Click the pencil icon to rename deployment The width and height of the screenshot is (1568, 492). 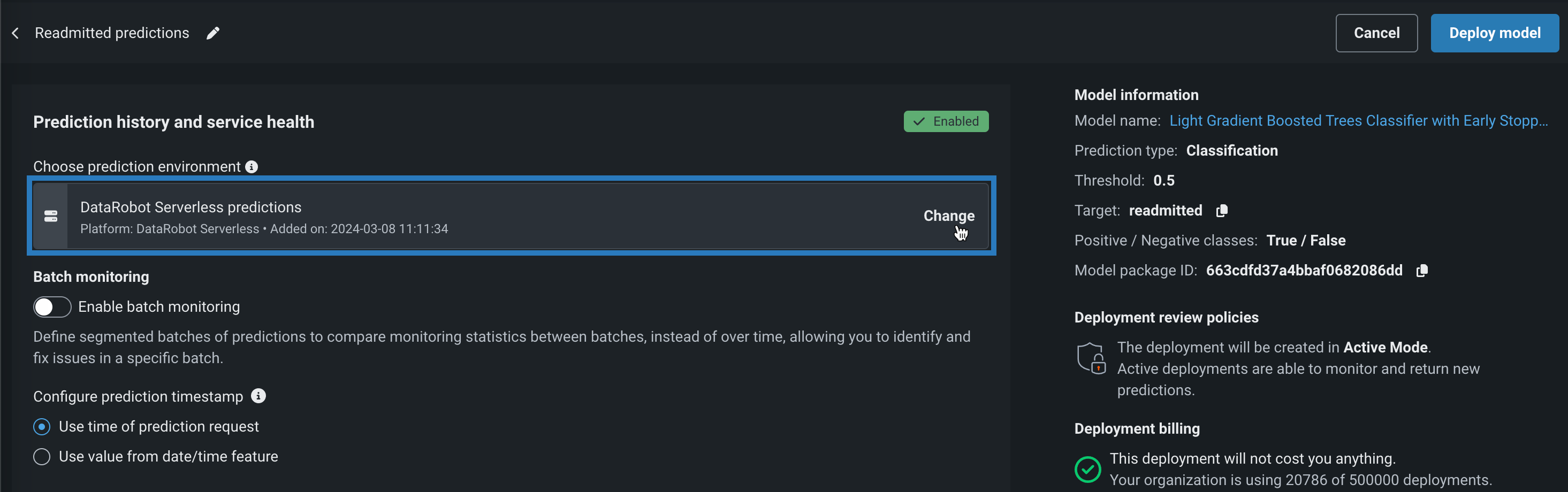coord(212,33)
